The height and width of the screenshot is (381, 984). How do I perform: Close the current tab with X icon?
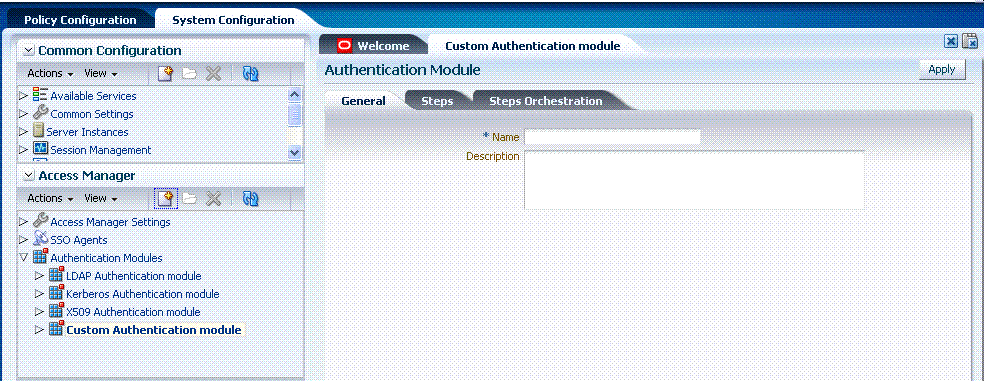[x=951, y=42]
